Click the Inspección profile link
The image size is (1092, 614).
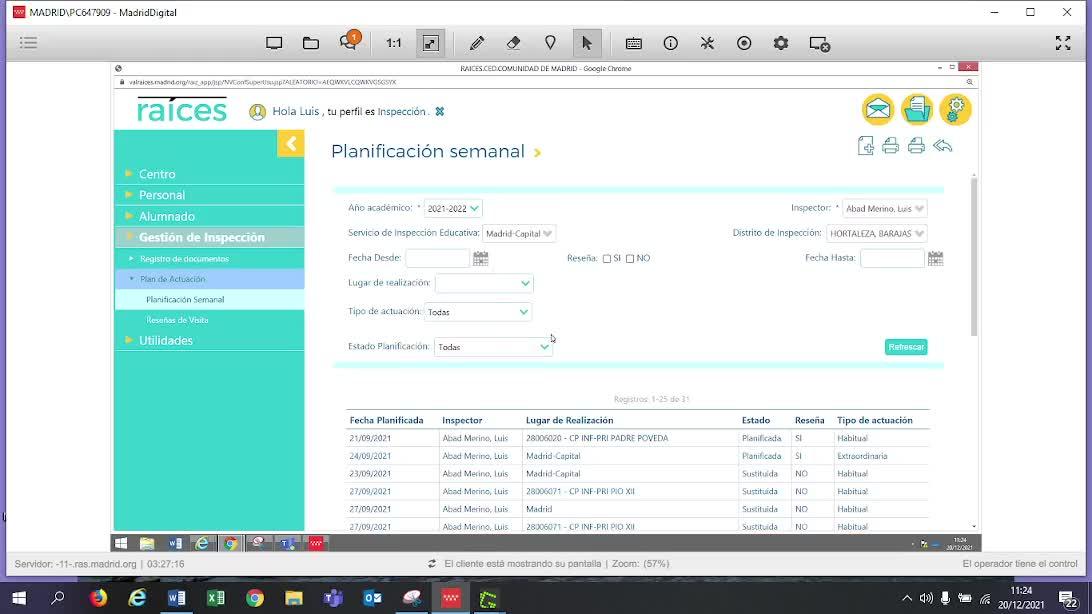click(x=401, y=112)
